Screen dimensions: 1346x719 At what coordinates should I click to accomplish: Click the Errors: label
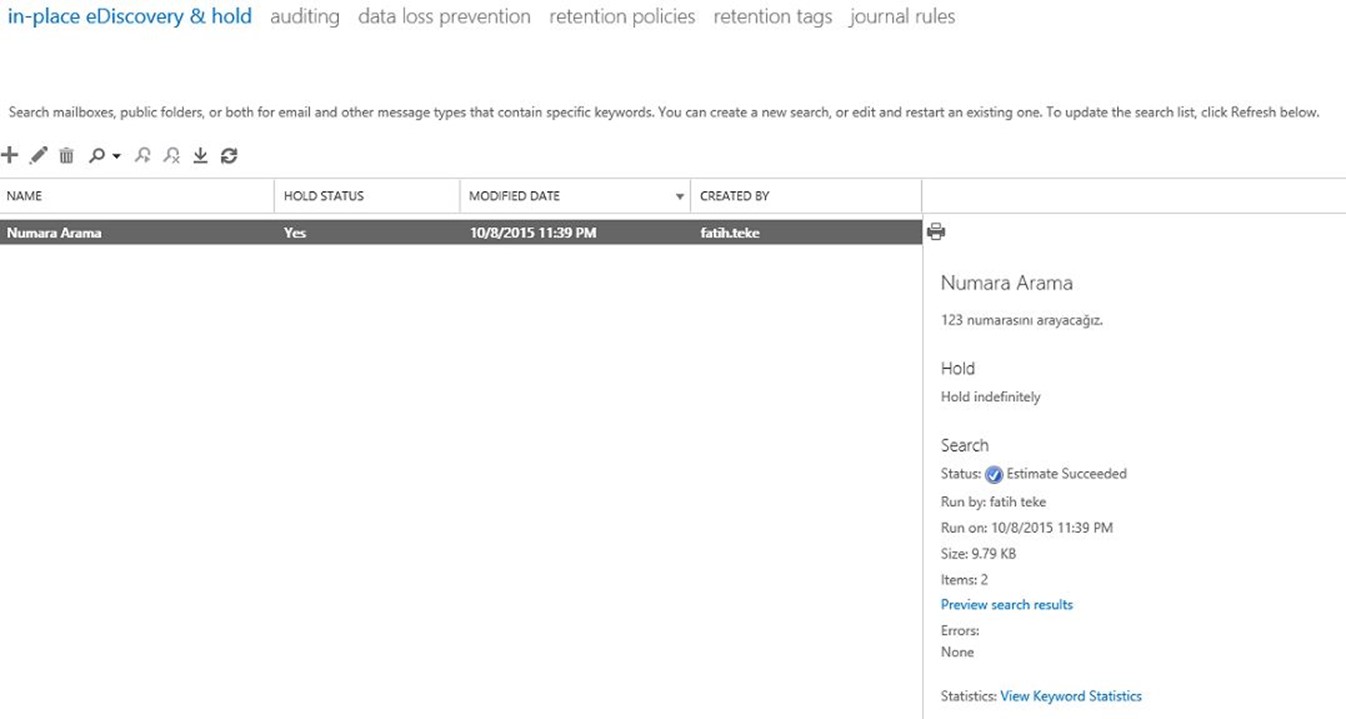pos(960,631)
